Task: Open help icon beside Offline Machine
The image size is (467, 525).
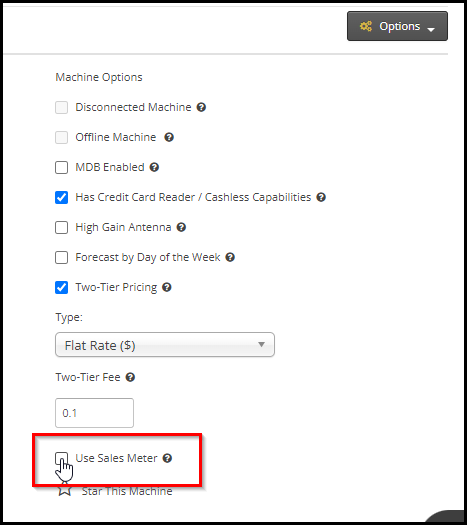Action: click(x=169, y=137)
